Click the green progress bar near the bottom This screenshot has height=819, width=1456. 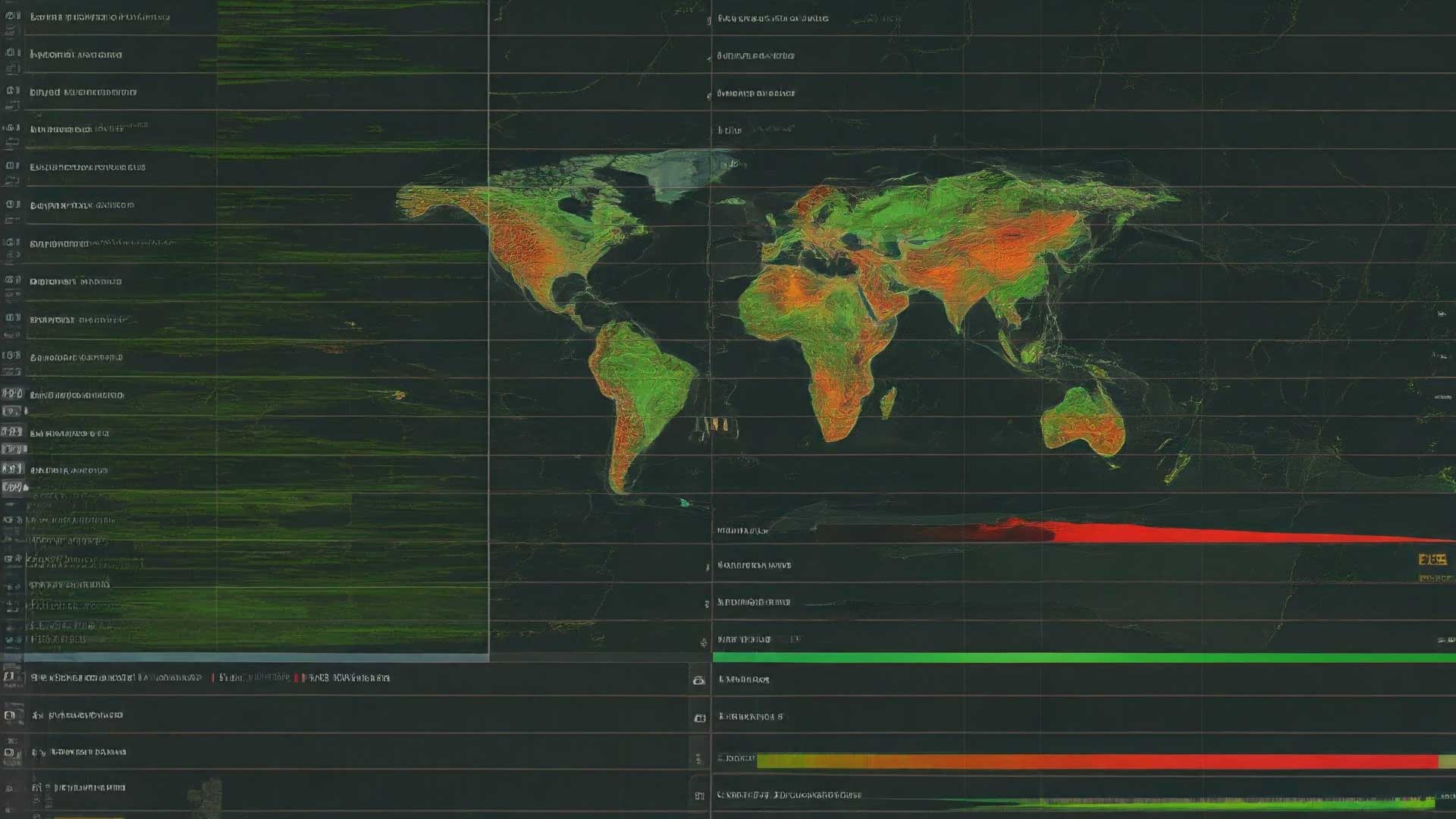coord(1062,656)
